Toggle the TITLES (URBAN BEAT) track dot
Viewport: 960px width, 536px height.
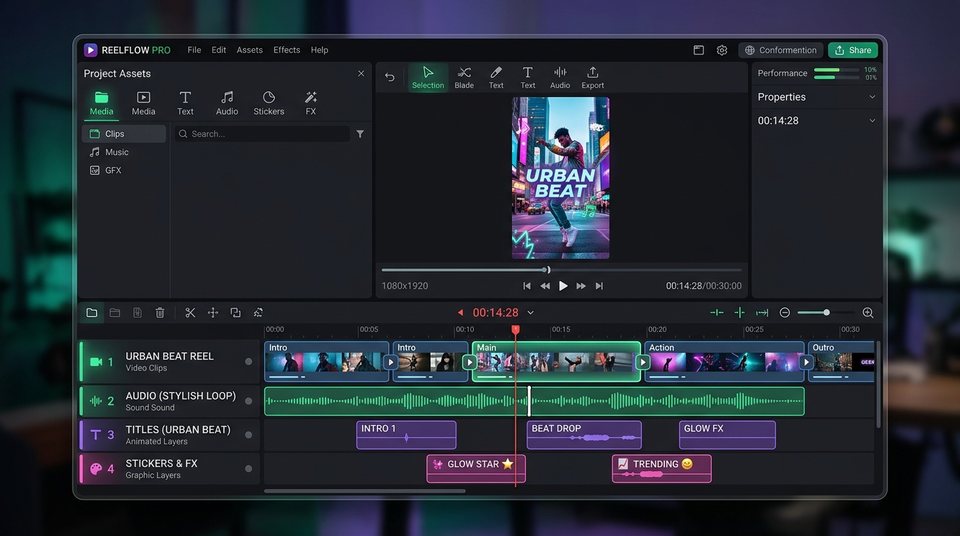pyautogui.click(x=249, y=435)
